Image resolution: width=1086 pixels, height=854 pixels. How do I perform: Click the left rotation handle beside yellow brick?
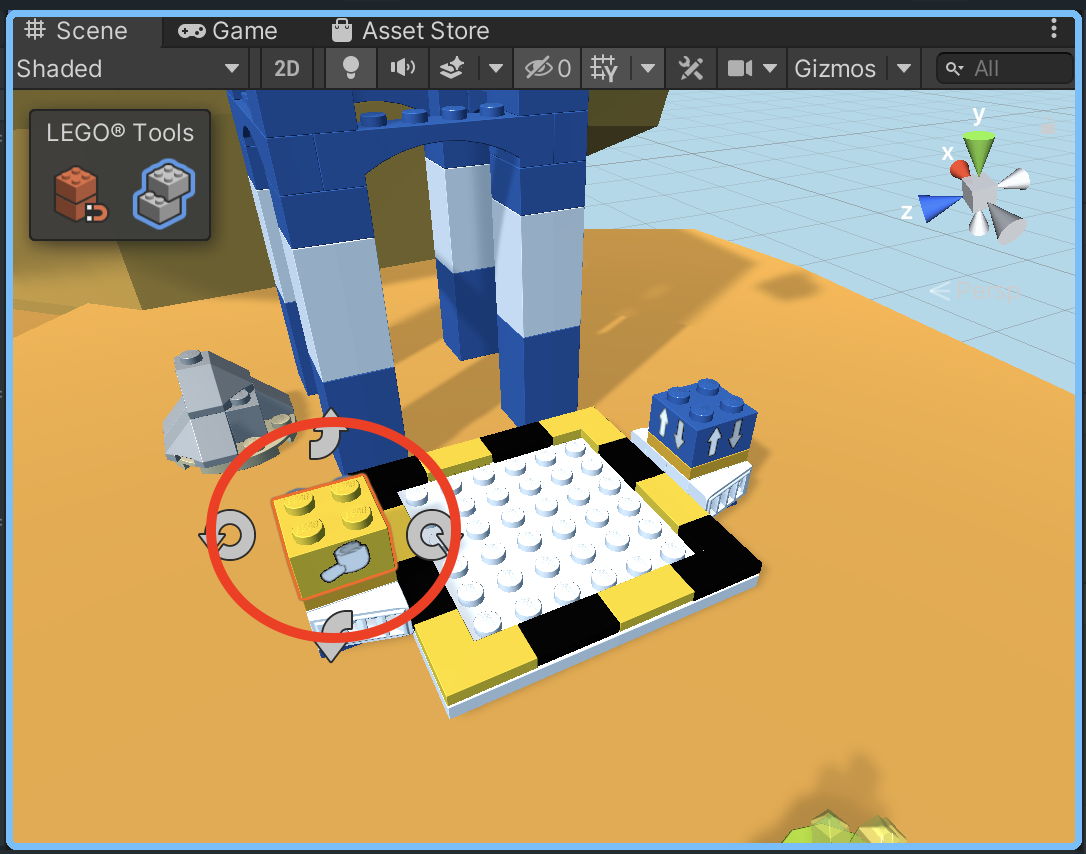point(229,535)
